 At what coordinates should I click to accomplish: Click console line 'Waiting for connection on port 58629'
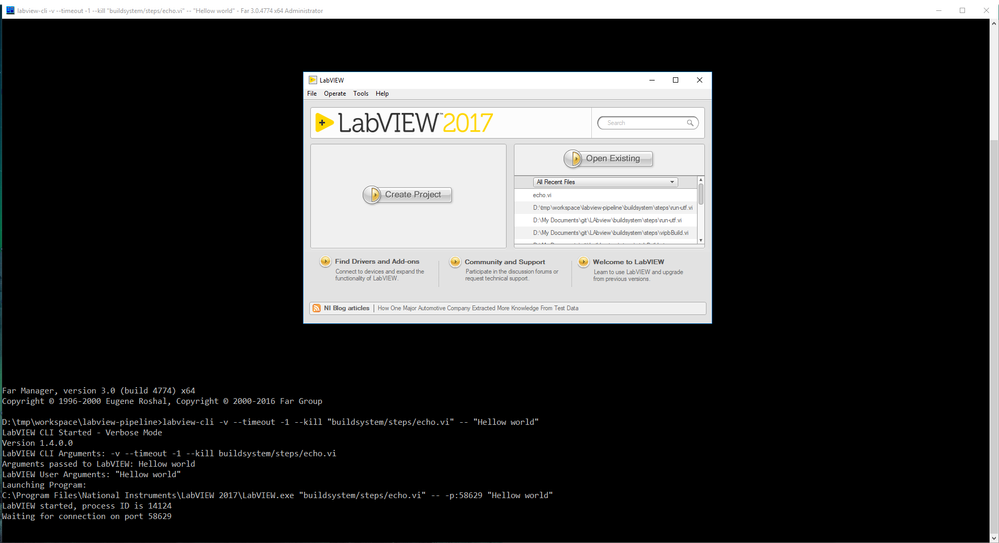pyautogui.click(x=87, y=516)
